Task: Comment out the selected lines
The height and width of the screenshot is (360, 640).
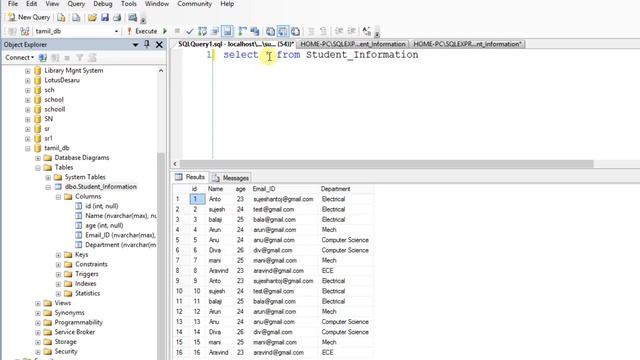Action: coord(311,31)
